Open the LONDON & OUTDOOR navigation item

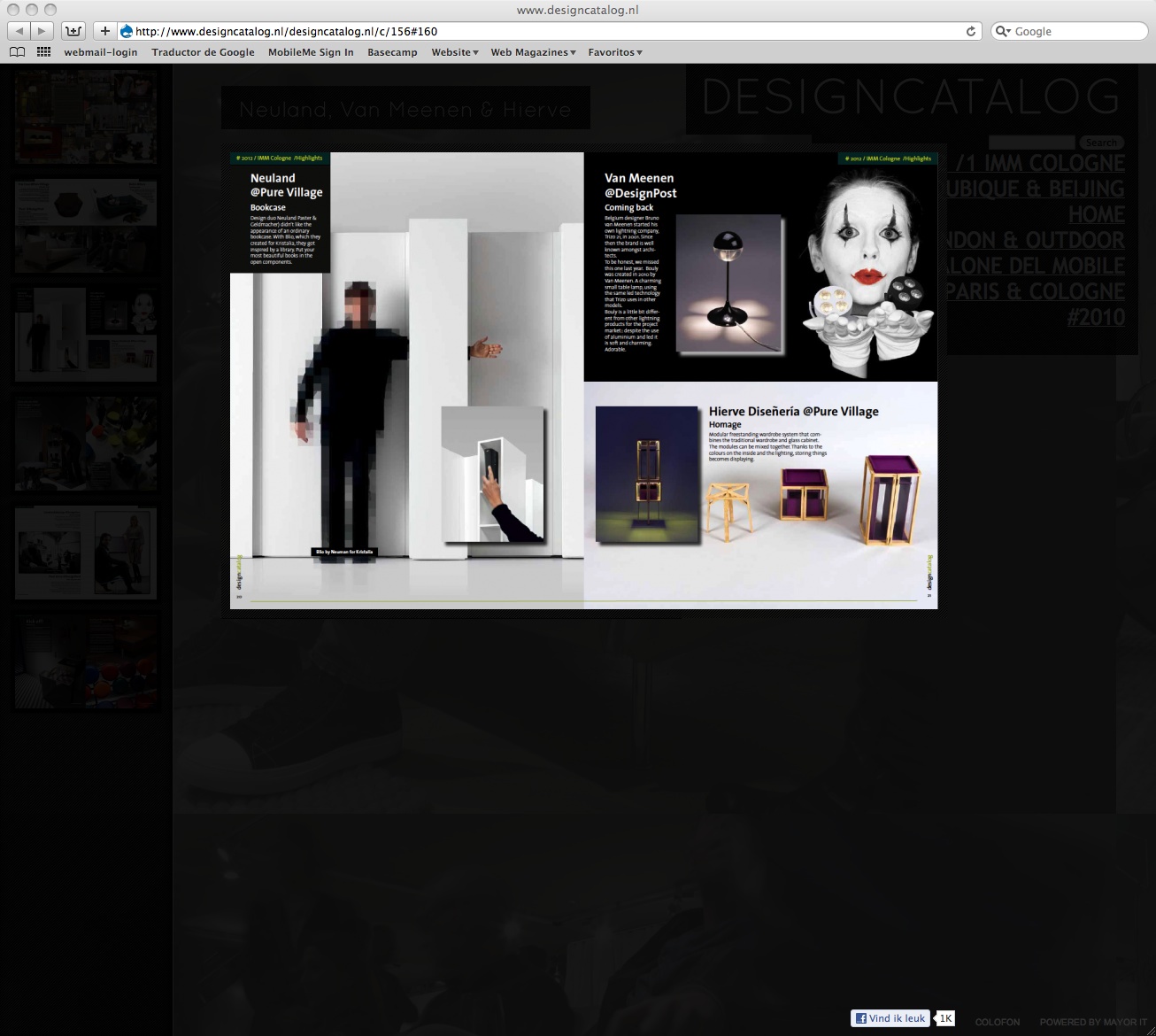[x=1036, y=241]
